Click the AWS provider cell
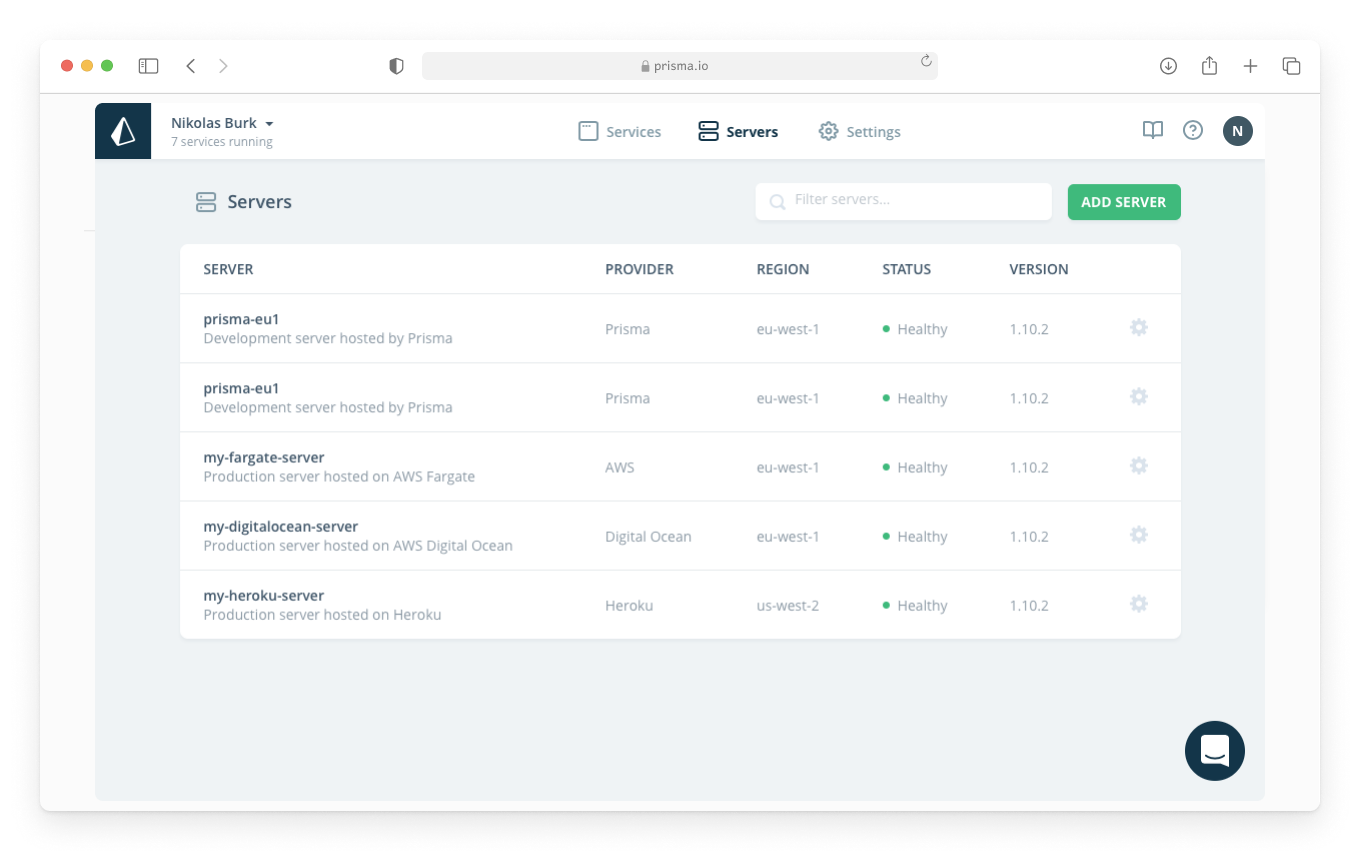This screenshot has height=851, width=1360. [620, 467]
